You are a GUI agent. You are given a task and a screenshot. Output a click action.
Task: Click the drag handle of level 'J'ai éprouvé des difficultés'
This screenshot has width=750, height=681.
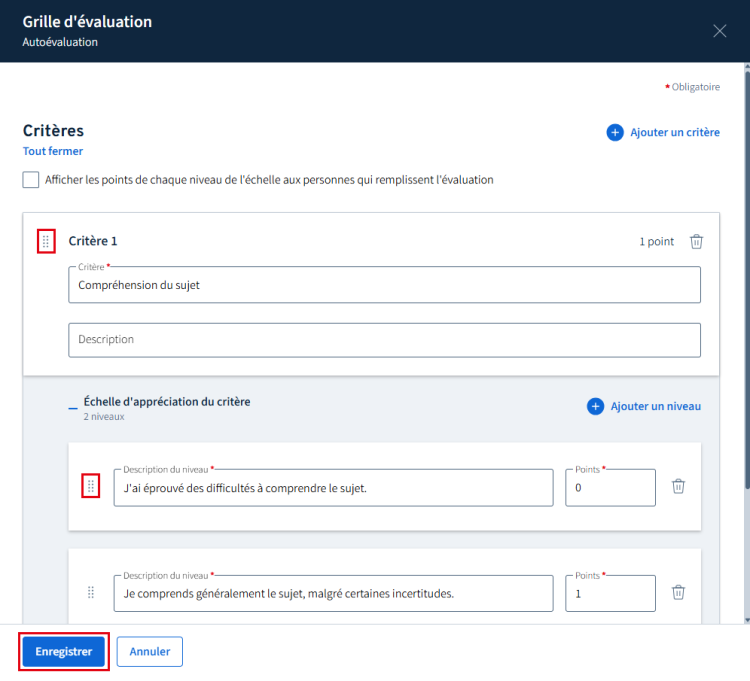(x=90, y=486)
